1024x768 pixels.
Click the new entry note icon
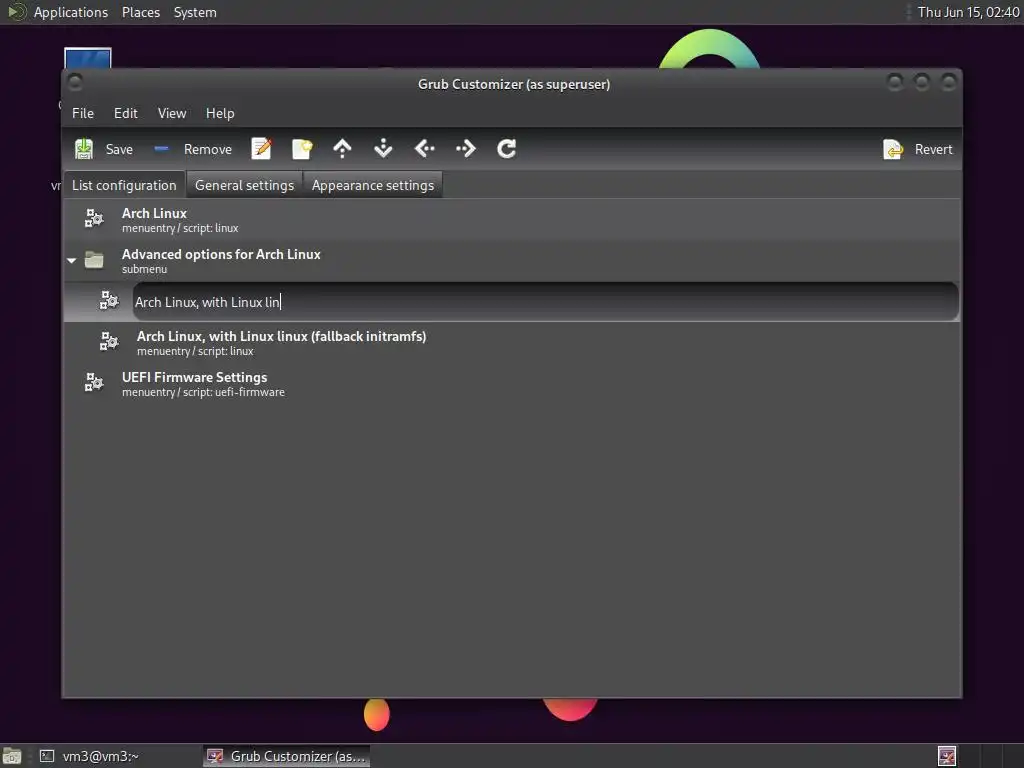point(302,149)
